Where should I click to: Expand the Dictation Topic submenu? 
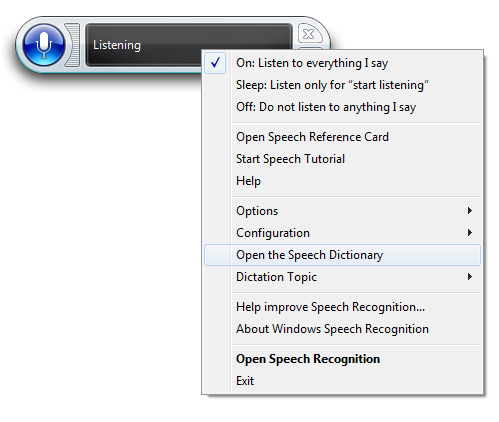click(x=342, y=277)
